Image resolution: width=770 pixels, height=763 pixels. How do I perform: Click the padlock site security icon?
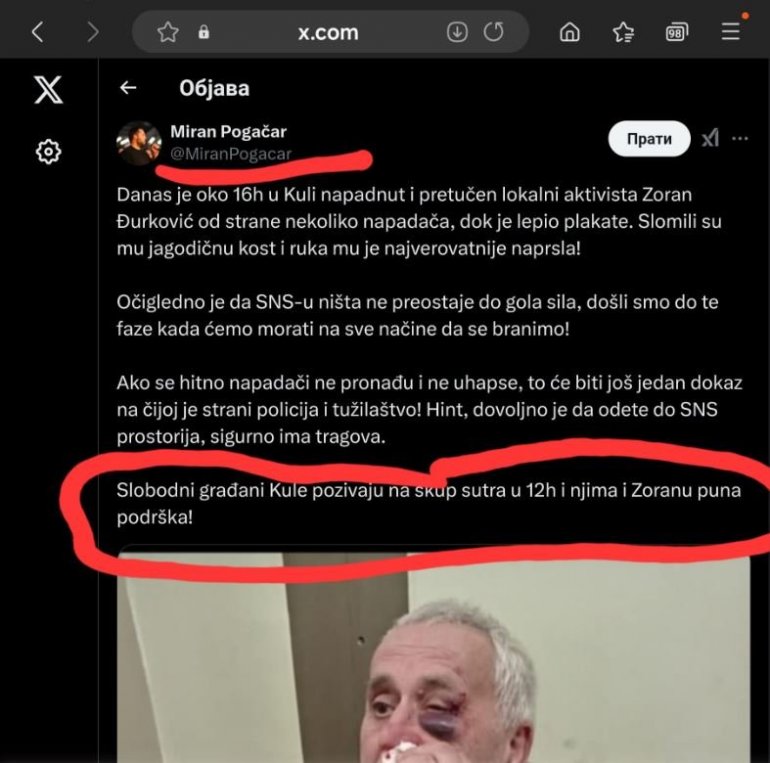[x=204, y=32]
